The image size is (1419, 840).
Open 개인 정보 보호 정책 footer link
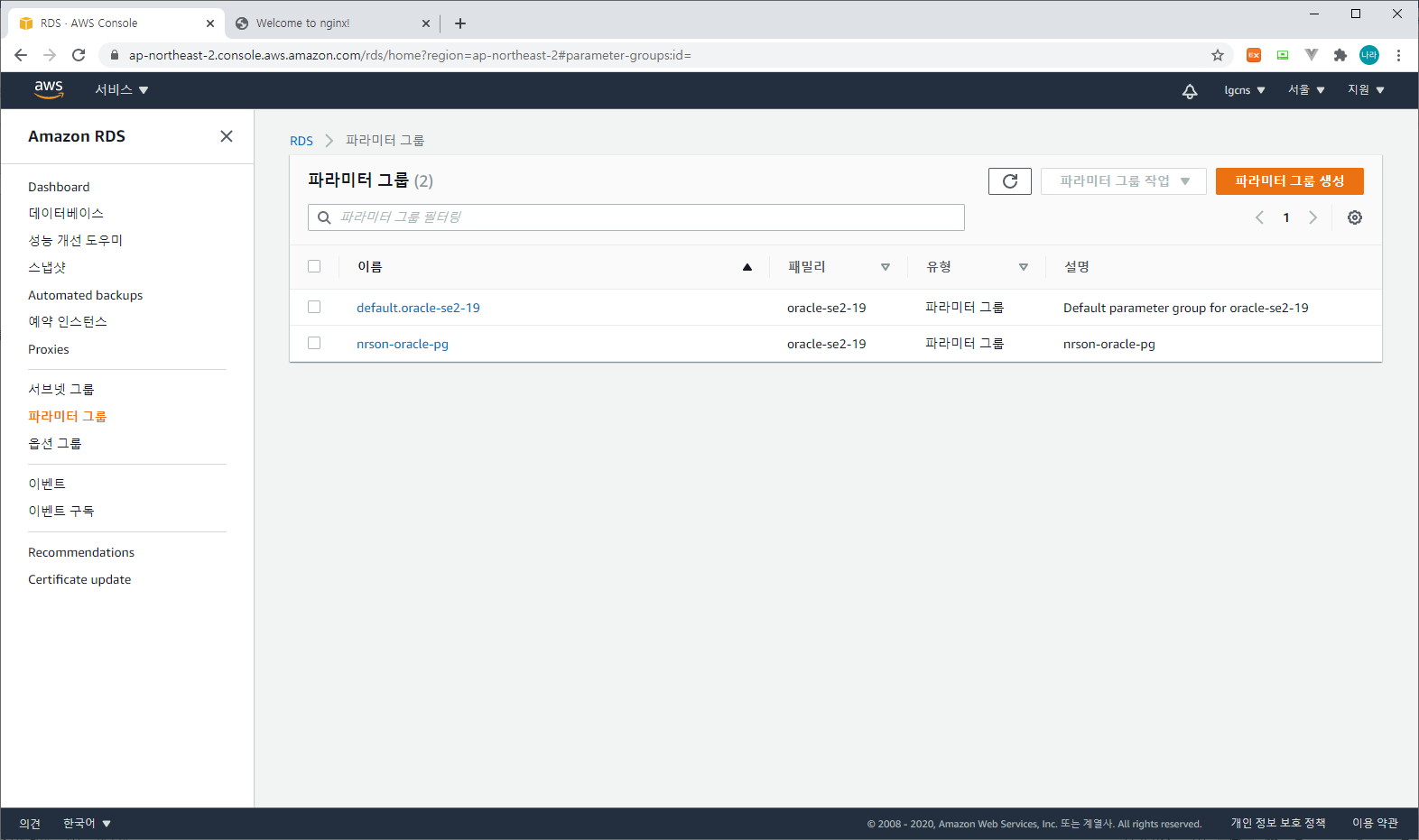click(x=1278, y=823)
